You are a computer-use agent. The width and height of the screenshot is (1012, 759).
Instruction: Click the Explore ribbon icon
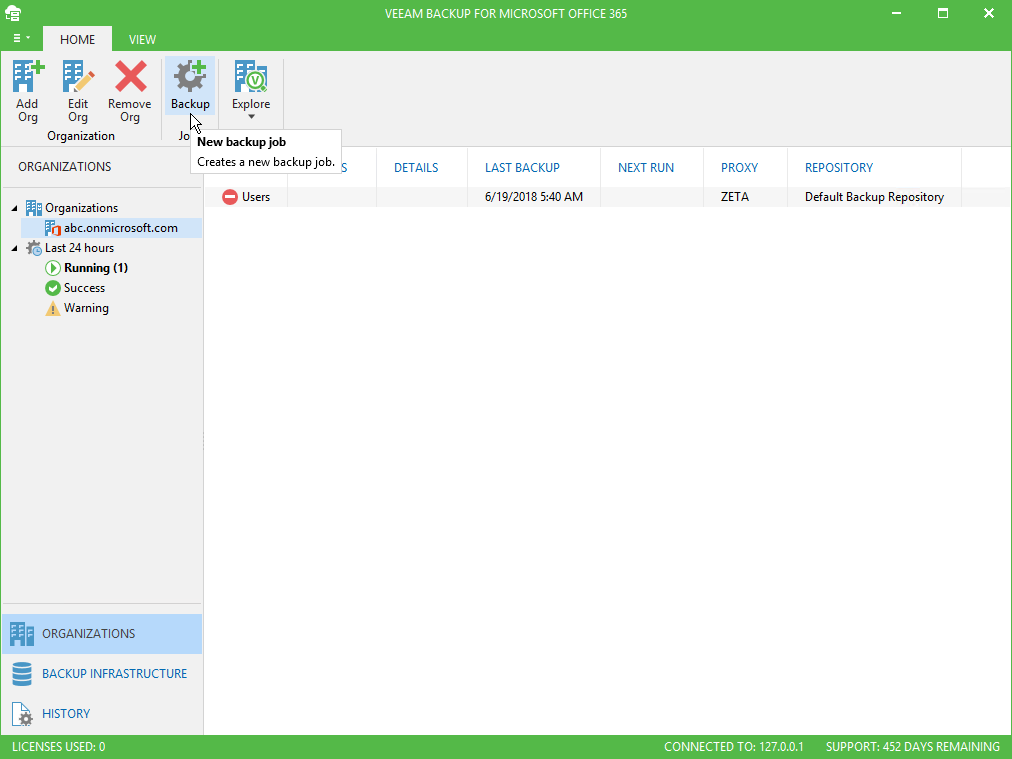[x=251, y=76]
